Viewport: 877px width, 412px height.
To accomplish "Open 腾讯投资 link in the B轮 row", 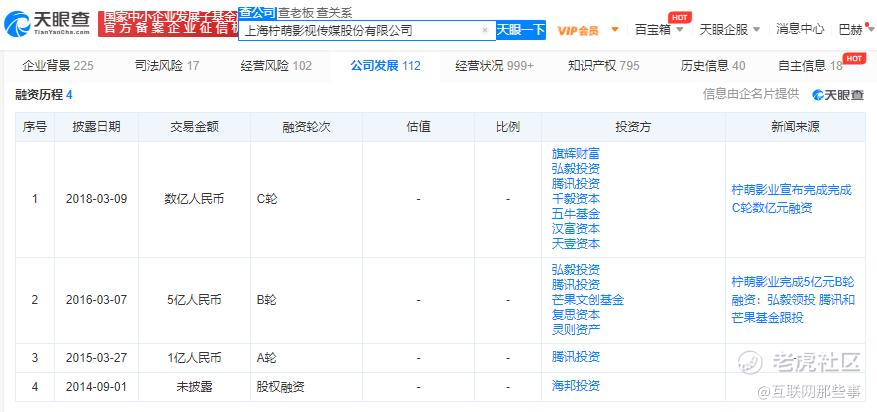I will point(576,285).
